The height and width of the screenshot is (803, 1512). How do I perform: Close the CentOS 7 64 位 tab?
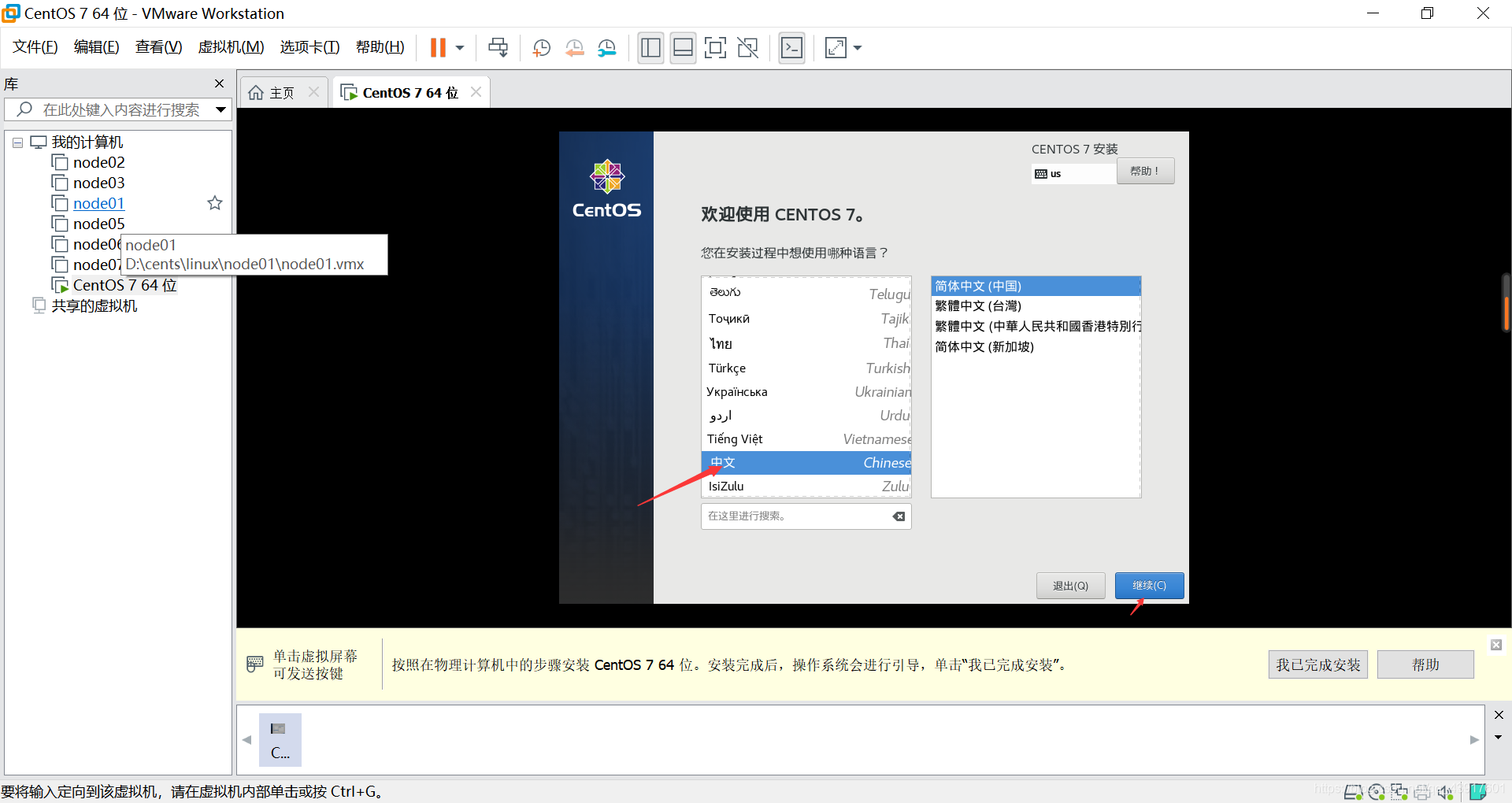pos(476,92)
